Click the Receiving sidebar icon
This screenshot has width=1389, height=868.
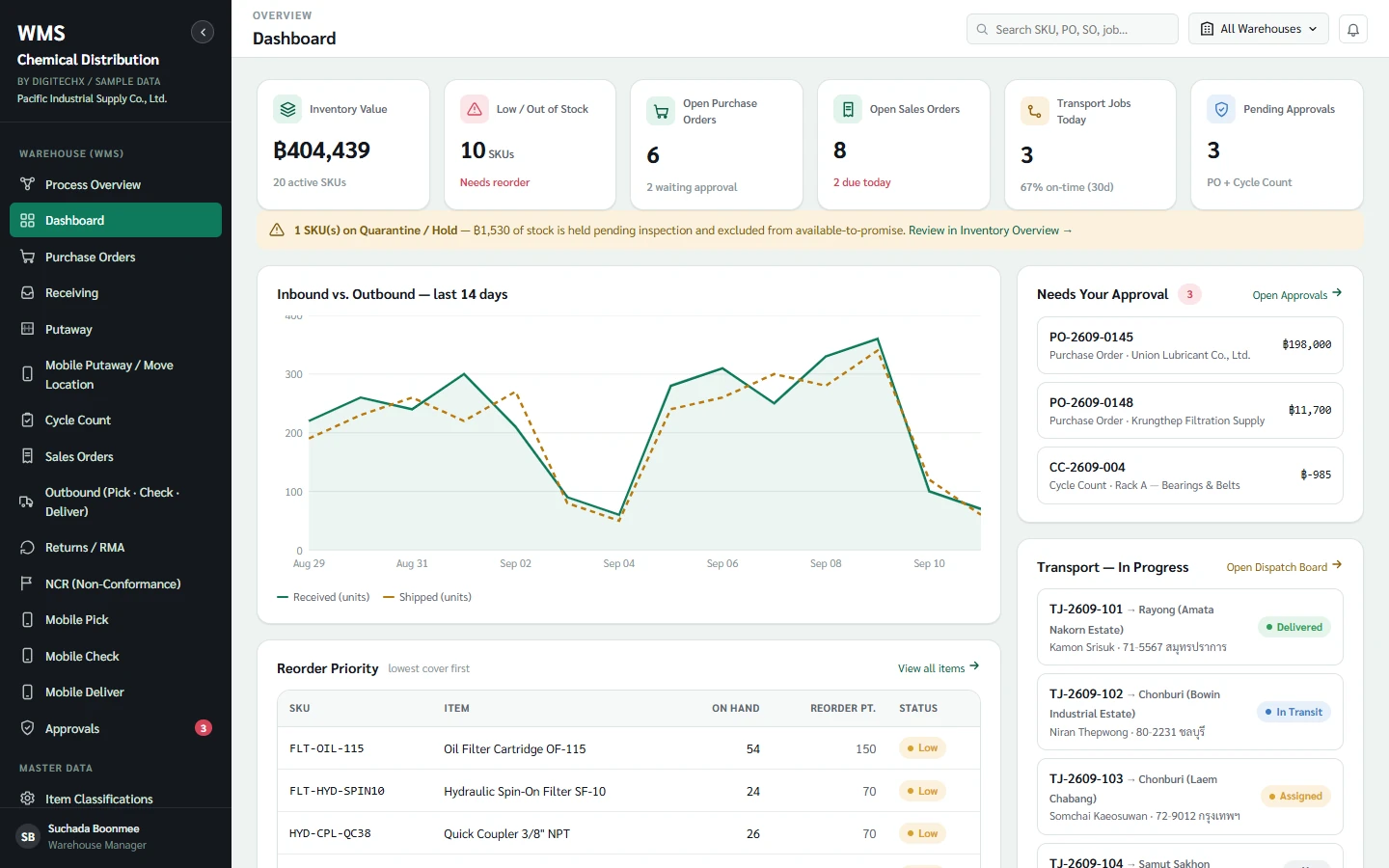27,292
